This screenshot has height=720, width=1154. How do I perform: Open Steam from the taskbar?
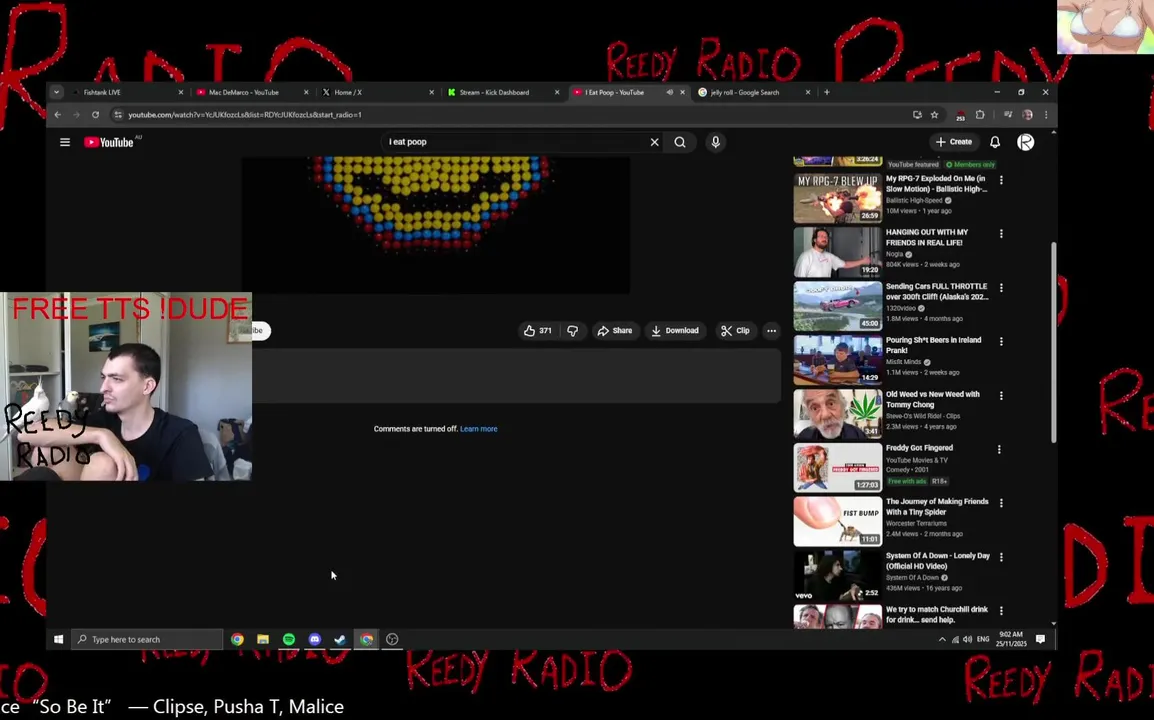pos(340,639)
